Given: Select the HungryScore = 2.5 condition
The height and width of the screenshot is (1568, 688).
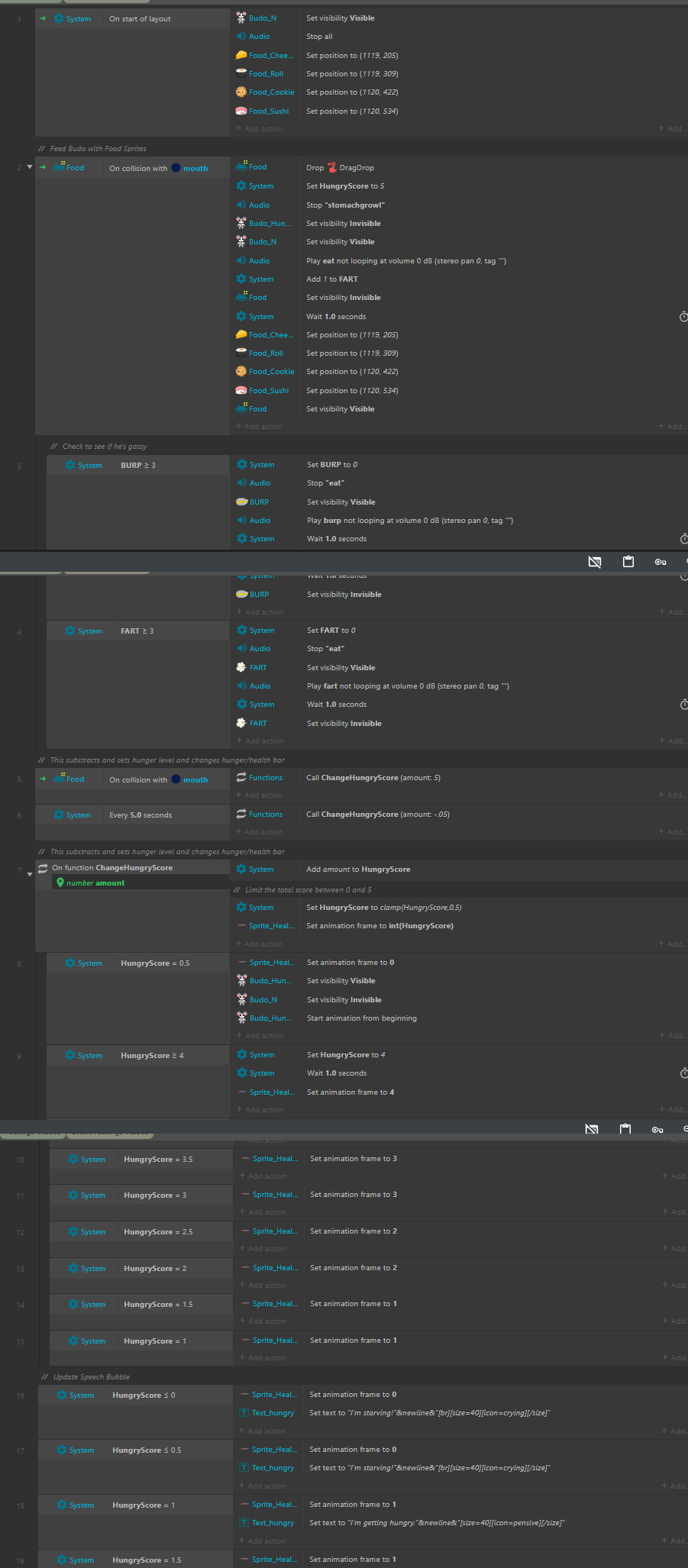Looking at the screenshot, I should pyautogui.click(x=141, y=1232).
